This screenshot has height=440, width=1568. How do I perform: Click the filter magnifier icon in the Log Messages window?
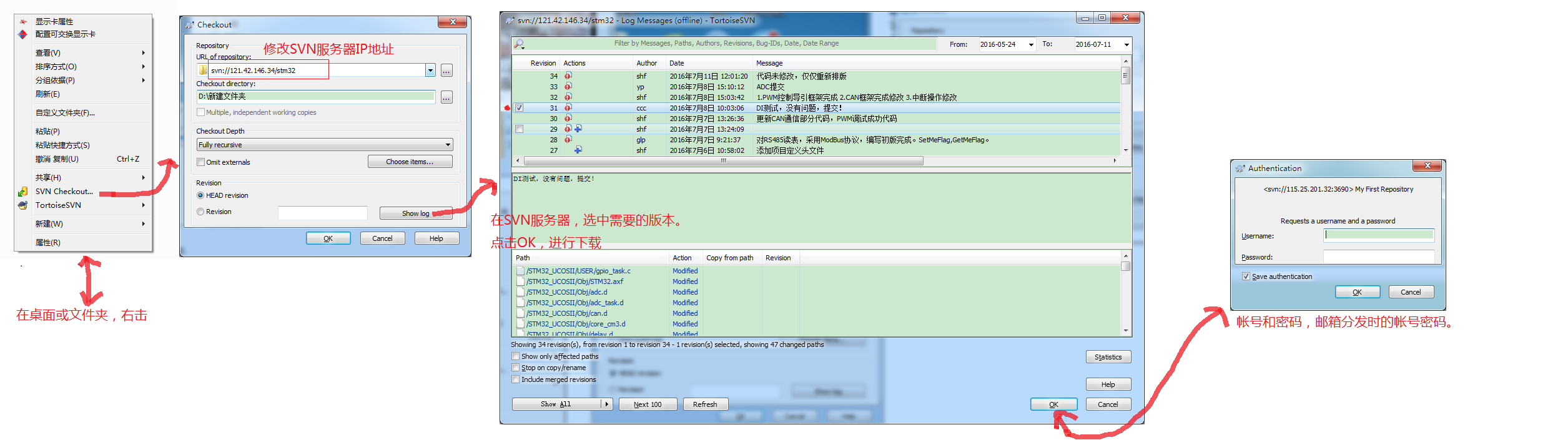519,44
